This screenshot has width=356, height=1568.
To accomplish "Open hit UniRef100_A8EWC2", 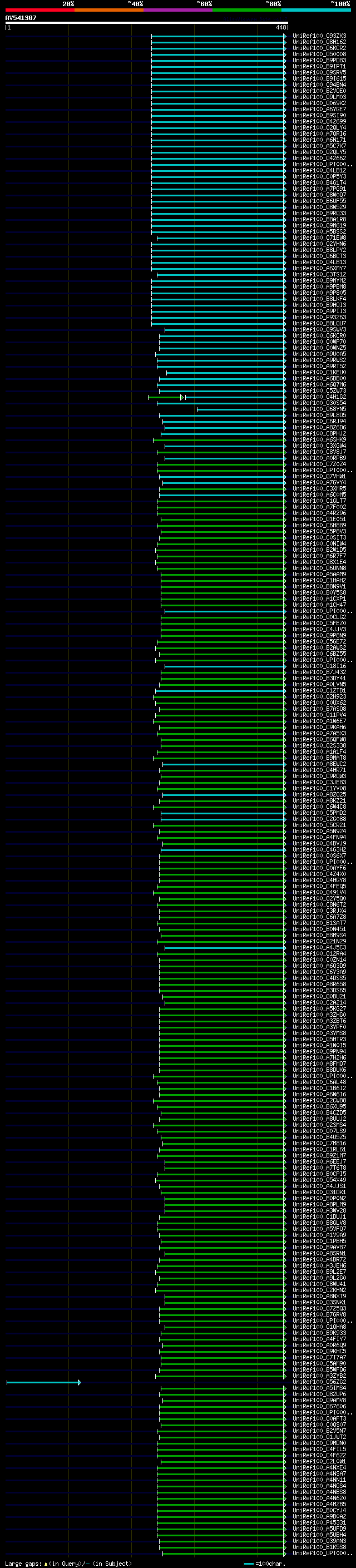I will (319, 764).
